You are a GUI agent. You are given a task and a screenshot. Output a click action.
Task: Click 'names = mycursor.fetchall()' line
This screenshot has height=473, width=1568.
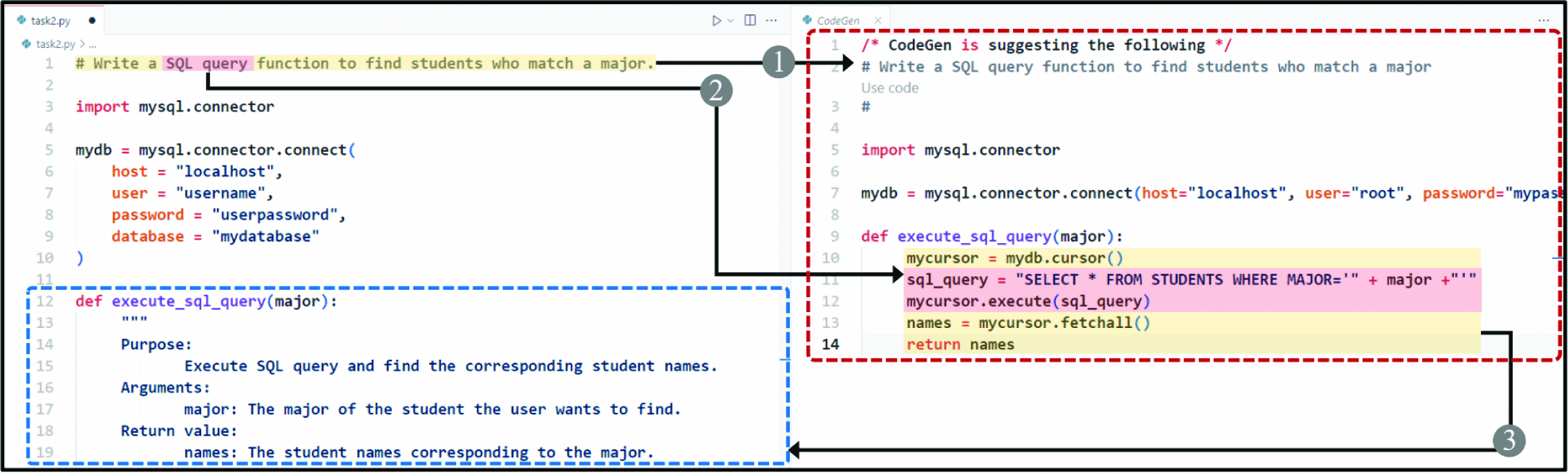(x=1028, y=322)
